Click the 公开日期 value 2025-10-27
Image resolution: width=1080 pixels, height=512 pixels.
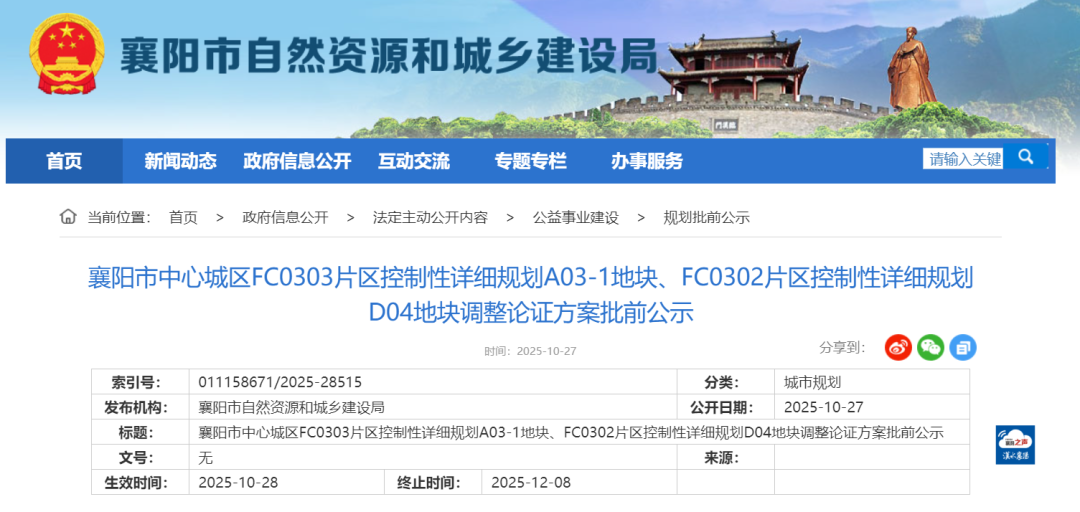pos(824,407)
